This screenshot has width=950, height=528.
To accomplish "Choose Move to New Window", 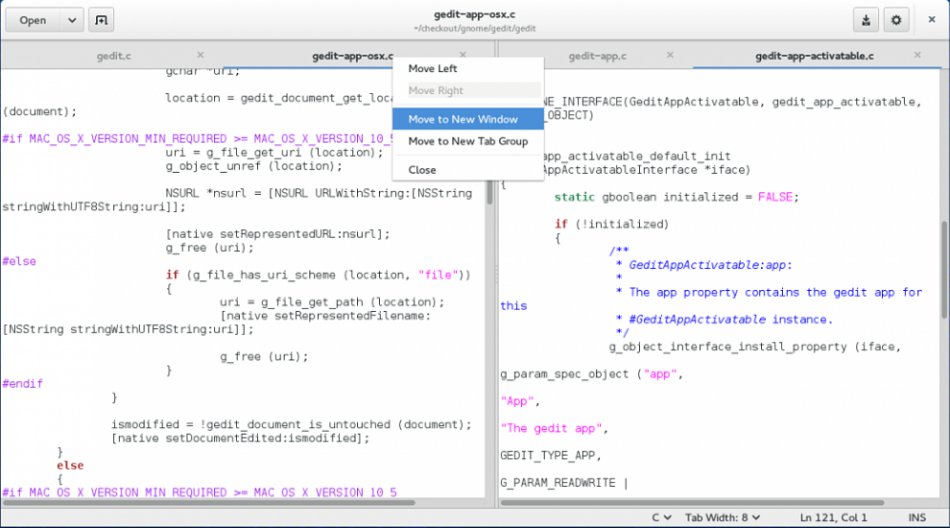I will pyautogui.click(x=468, y=119).
